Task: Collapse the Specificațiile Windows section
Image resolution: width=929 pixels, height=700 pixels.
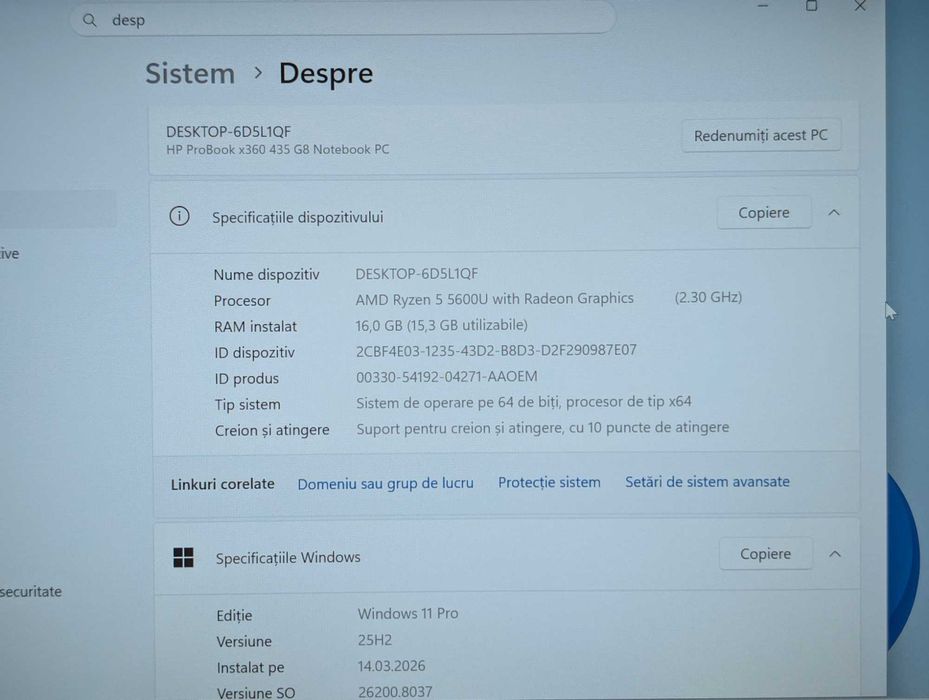Action: (835, 554)
